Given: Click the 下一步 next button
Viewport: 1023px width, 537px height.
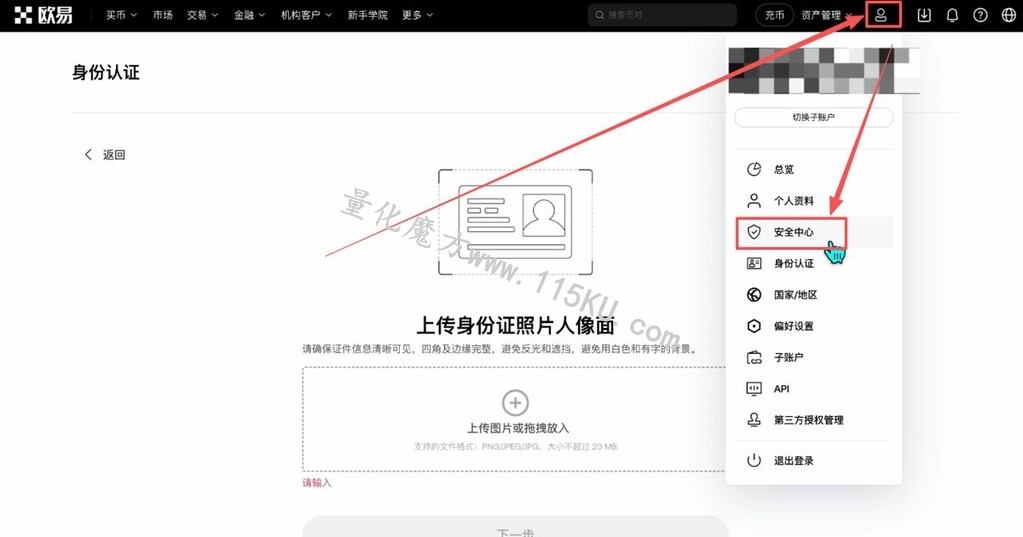Looking at the screenshot, I should [x=515, y=527].
